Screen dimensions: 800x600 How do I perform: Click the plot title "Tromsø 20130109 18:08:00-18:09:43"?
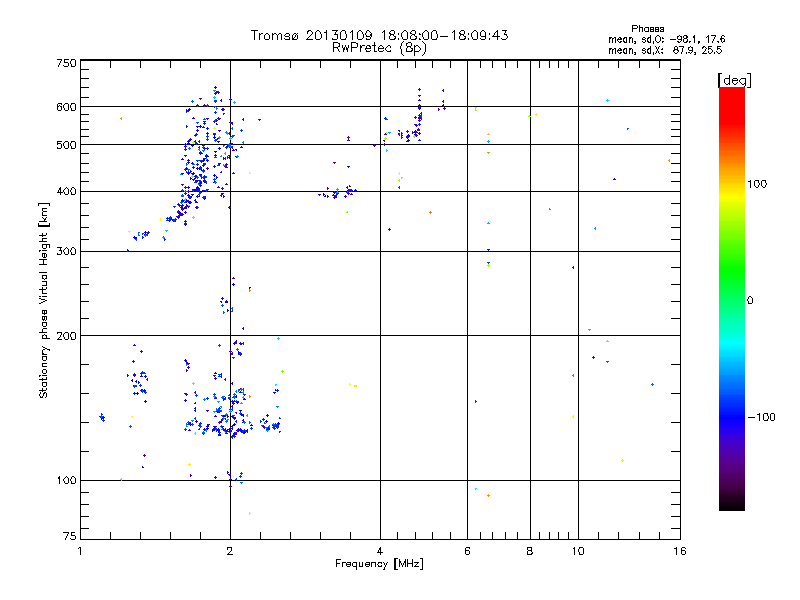[x=379, y=35]
